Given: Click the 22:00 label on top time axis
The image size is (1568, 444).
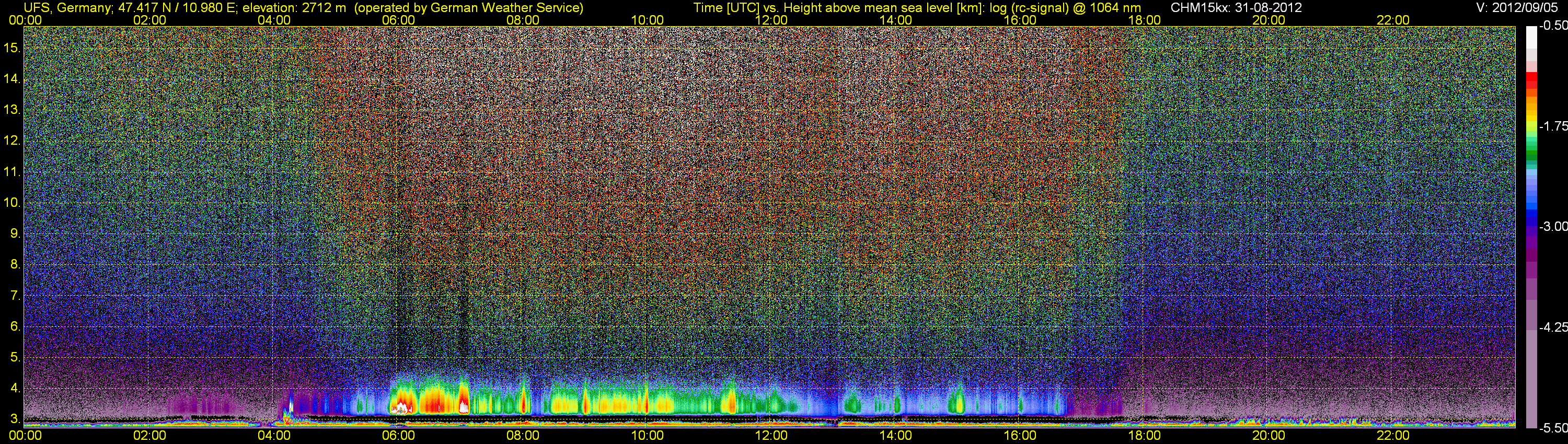Looking at the screenshot, I should [x=1393, y=20].
